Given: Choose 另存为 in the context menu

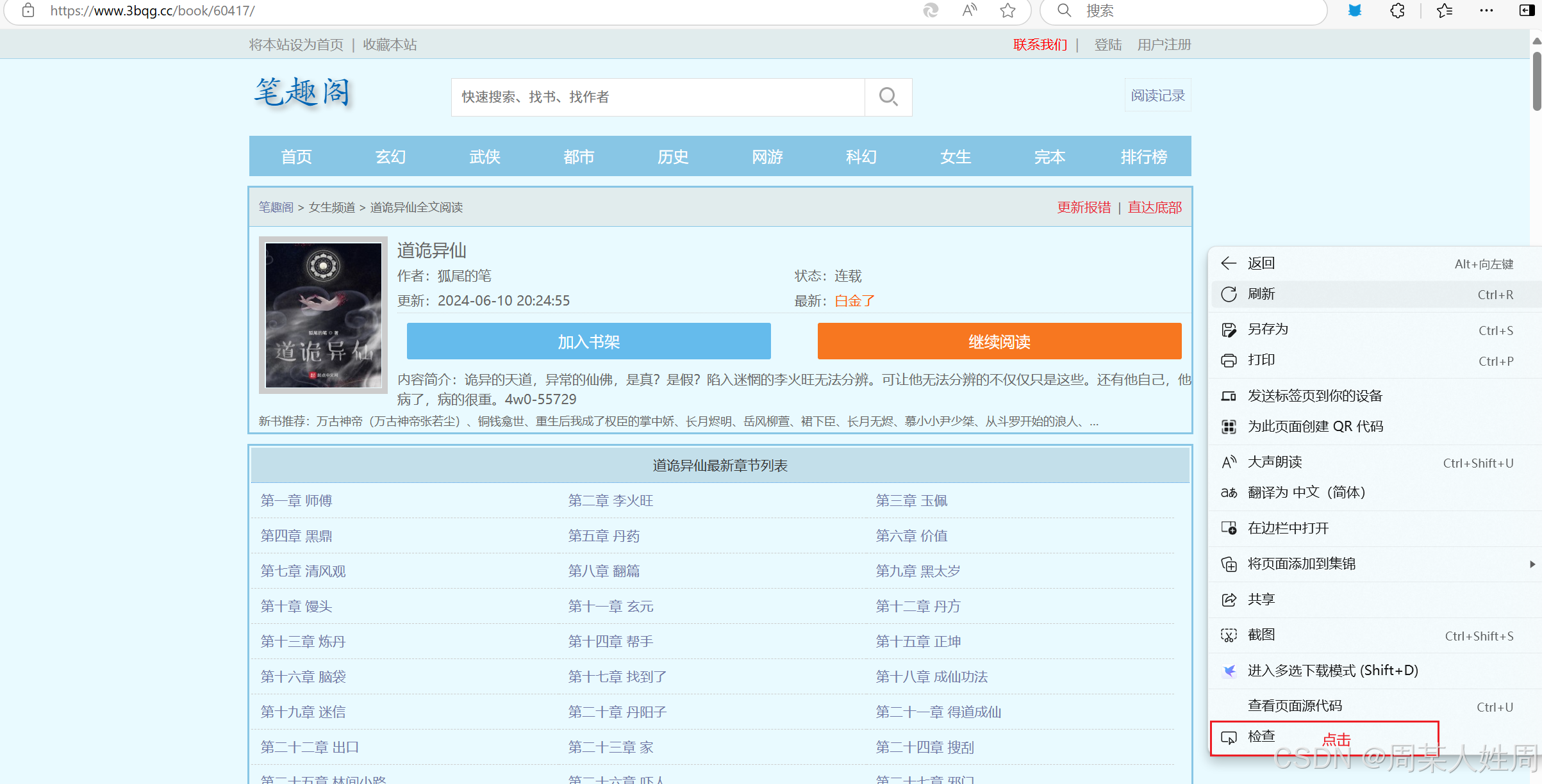Looking at the screenshot, I should click(x=1375, y=329).
